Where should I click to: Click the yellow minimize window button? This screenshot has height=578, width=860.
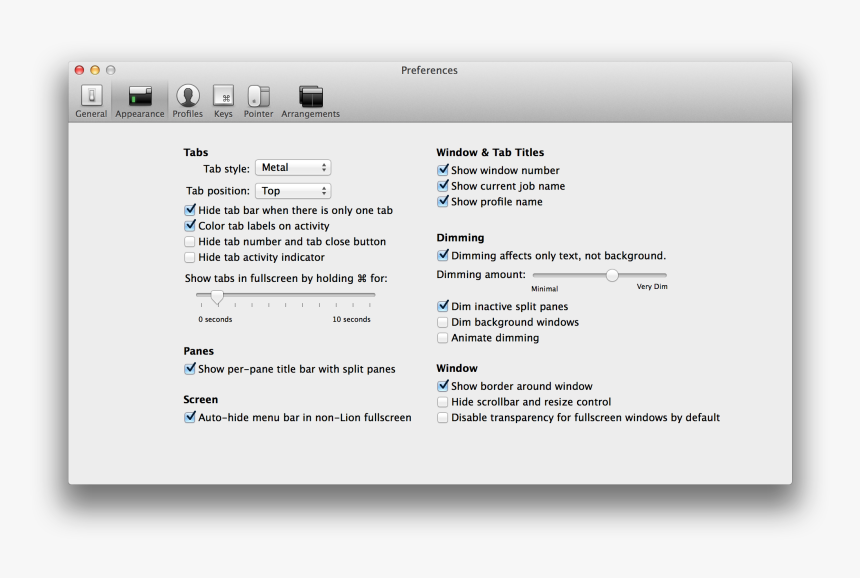(95, 70)
